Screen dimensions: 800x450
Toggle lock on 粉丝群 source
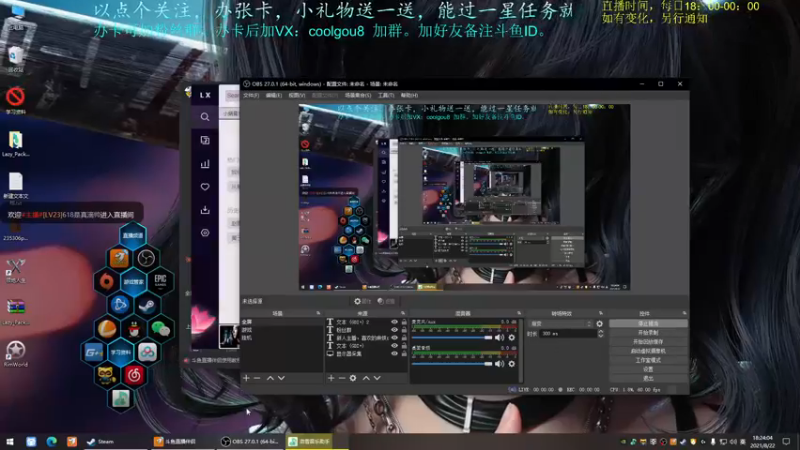[x=404, y=330]
